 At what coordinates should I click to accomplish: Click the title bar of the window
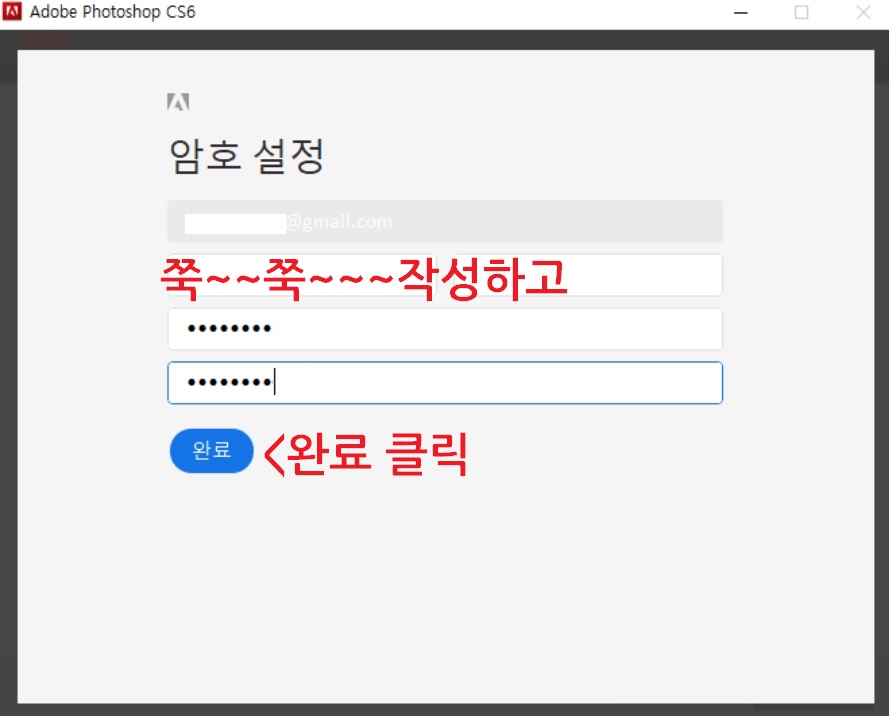(x=450, y=12)
